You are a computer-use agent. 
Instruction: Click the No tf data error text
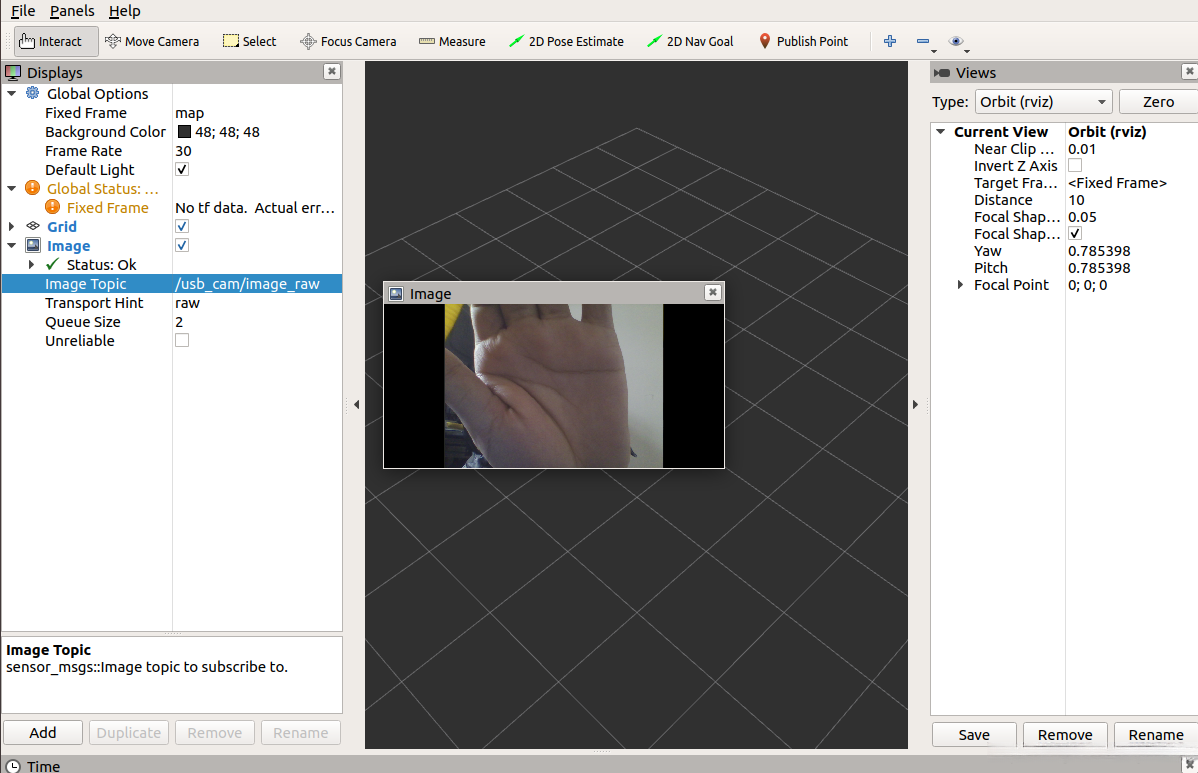click(255, 207)
